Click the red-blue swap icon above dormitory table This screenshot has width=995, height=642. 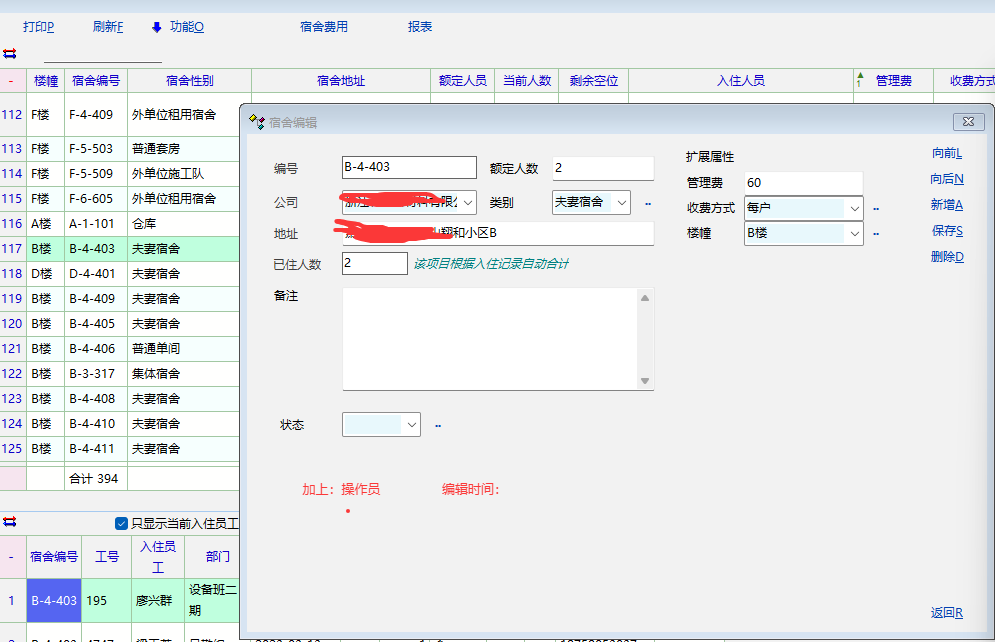pyautogui.click(x=10, y=53)
